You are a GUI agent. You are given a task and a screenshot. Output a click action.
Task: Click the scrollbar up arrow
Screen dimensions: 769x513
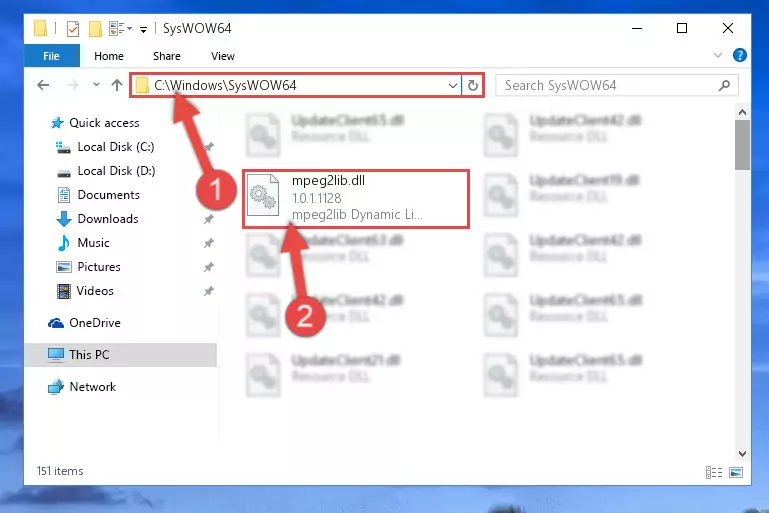tap(743, 112)
